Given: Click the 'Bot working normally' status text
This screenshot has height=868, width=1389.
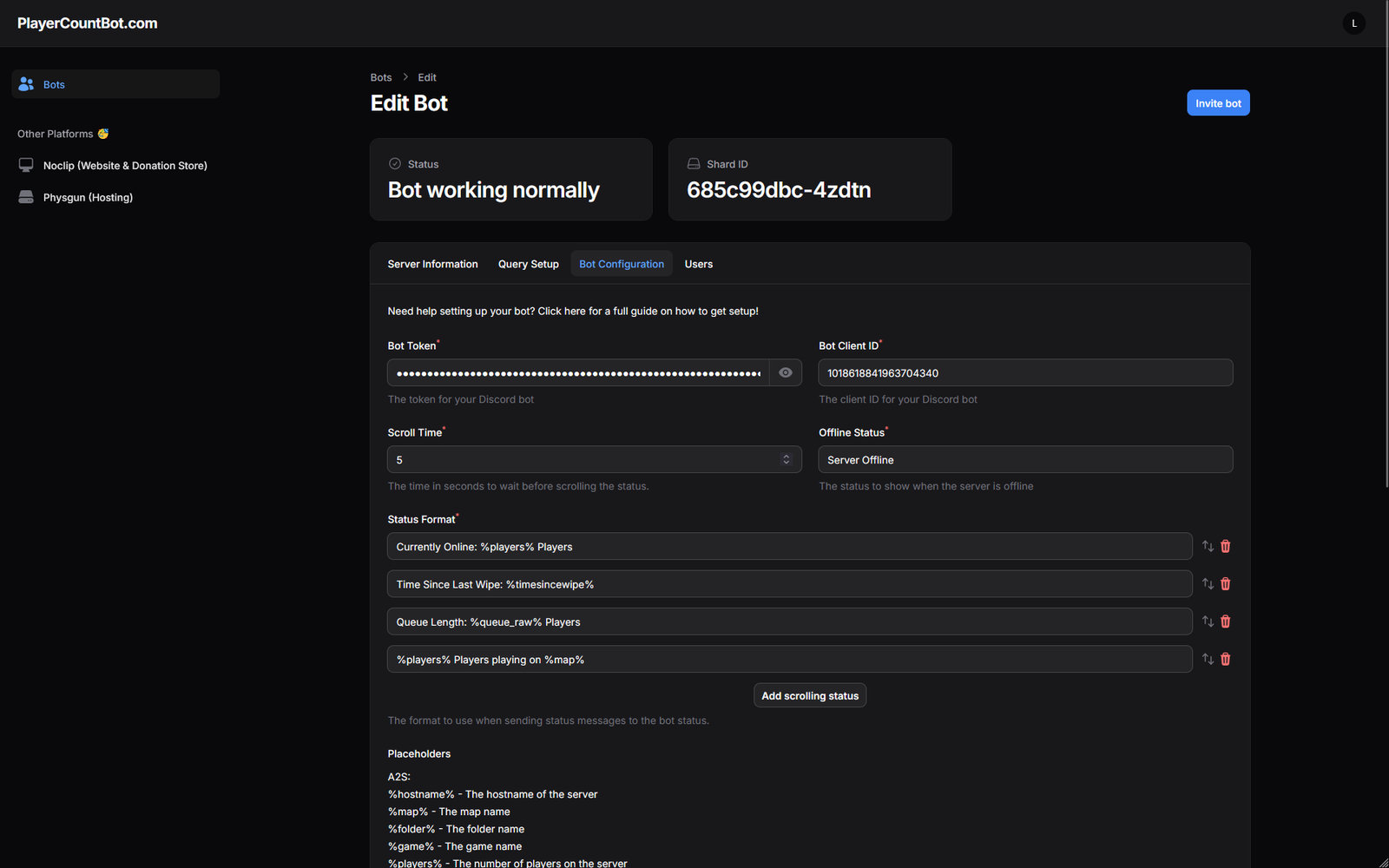Looking at the screenshot, I should [x=493, y=190].
